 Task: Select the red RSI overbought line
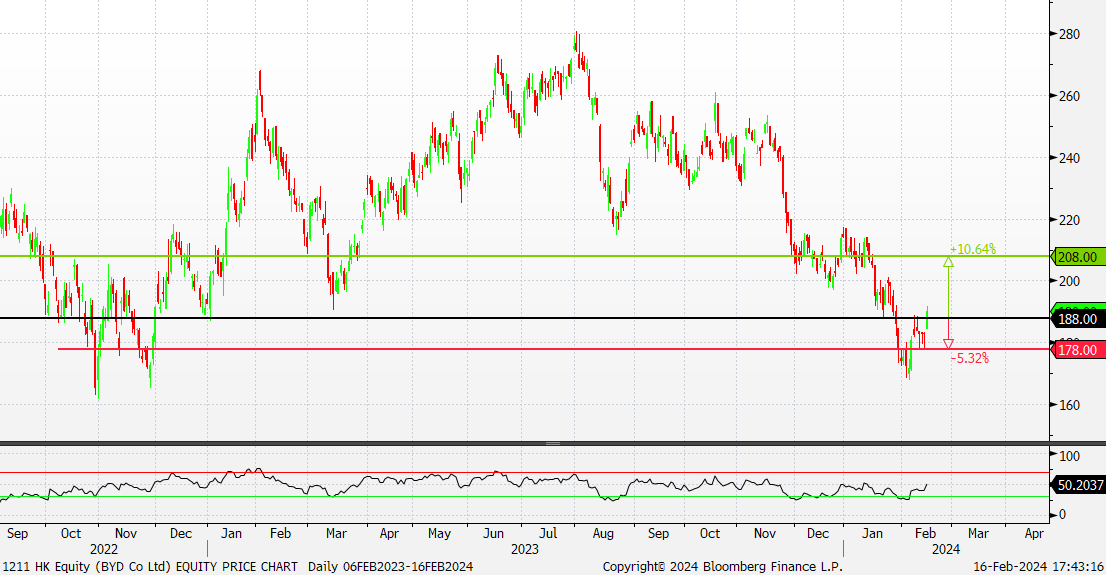pyautogui.click(x=525, y=473)
